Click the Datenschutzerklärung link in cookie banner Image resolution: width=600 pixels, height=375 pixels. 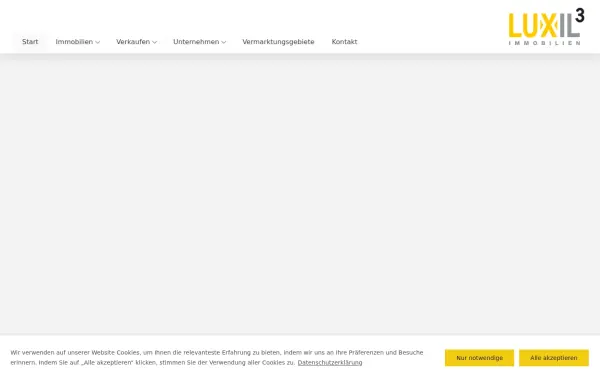click(x=330, y=362)
